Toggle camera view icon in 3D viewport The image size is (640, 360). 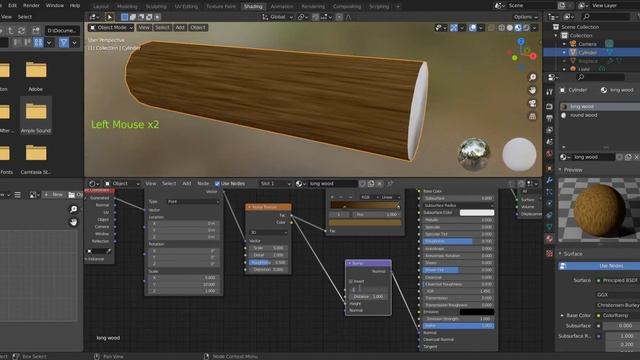(x=532, y=103)
